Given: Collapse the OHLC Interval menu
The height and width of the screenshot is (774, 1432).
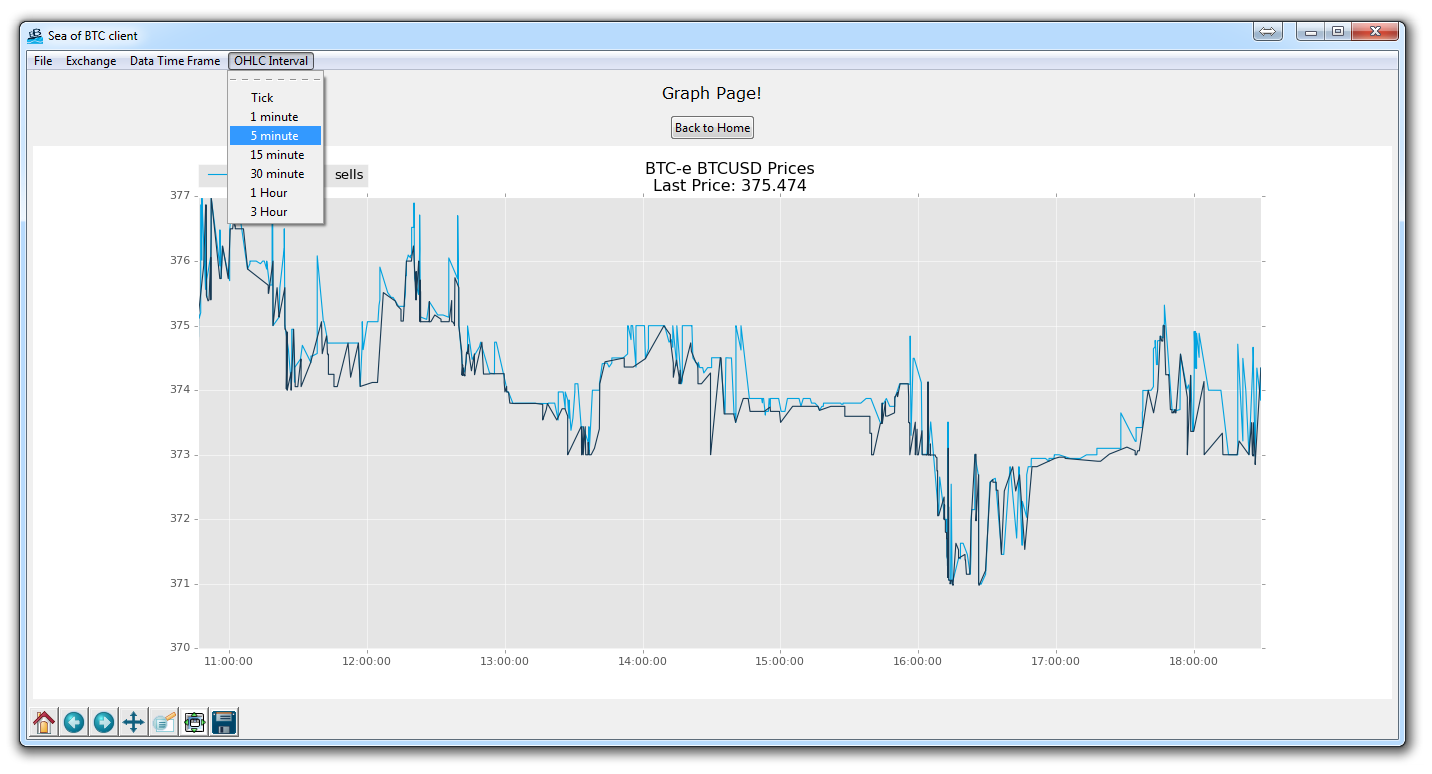Looking at the screenshot, I should [271, 61].
